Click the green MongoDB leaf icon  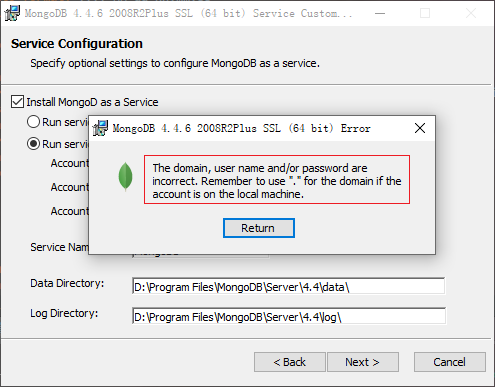[126, 177]
